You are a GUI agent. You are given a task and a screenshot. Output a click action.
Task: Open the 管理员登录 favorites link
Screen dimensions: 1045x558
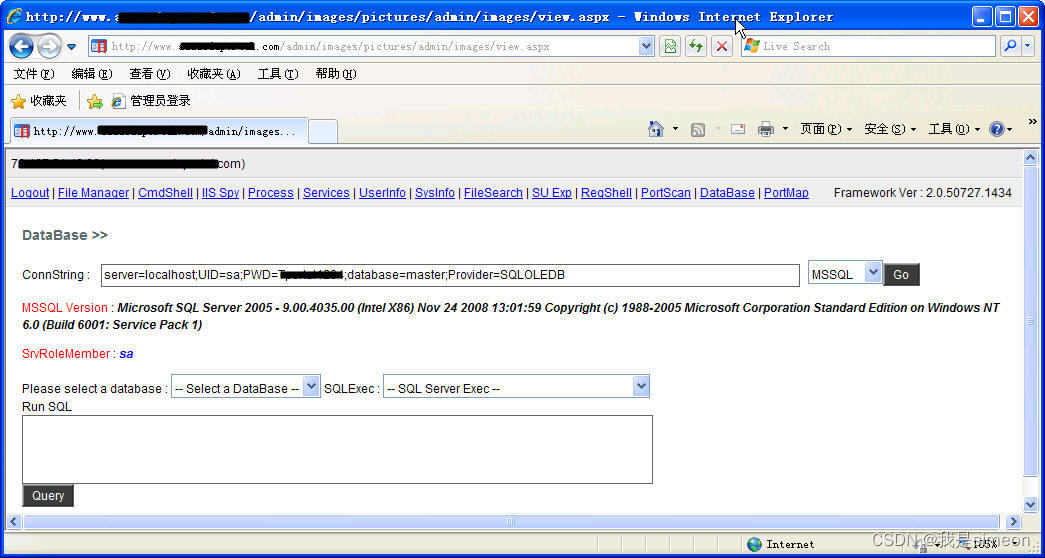(x=151, y=101)
